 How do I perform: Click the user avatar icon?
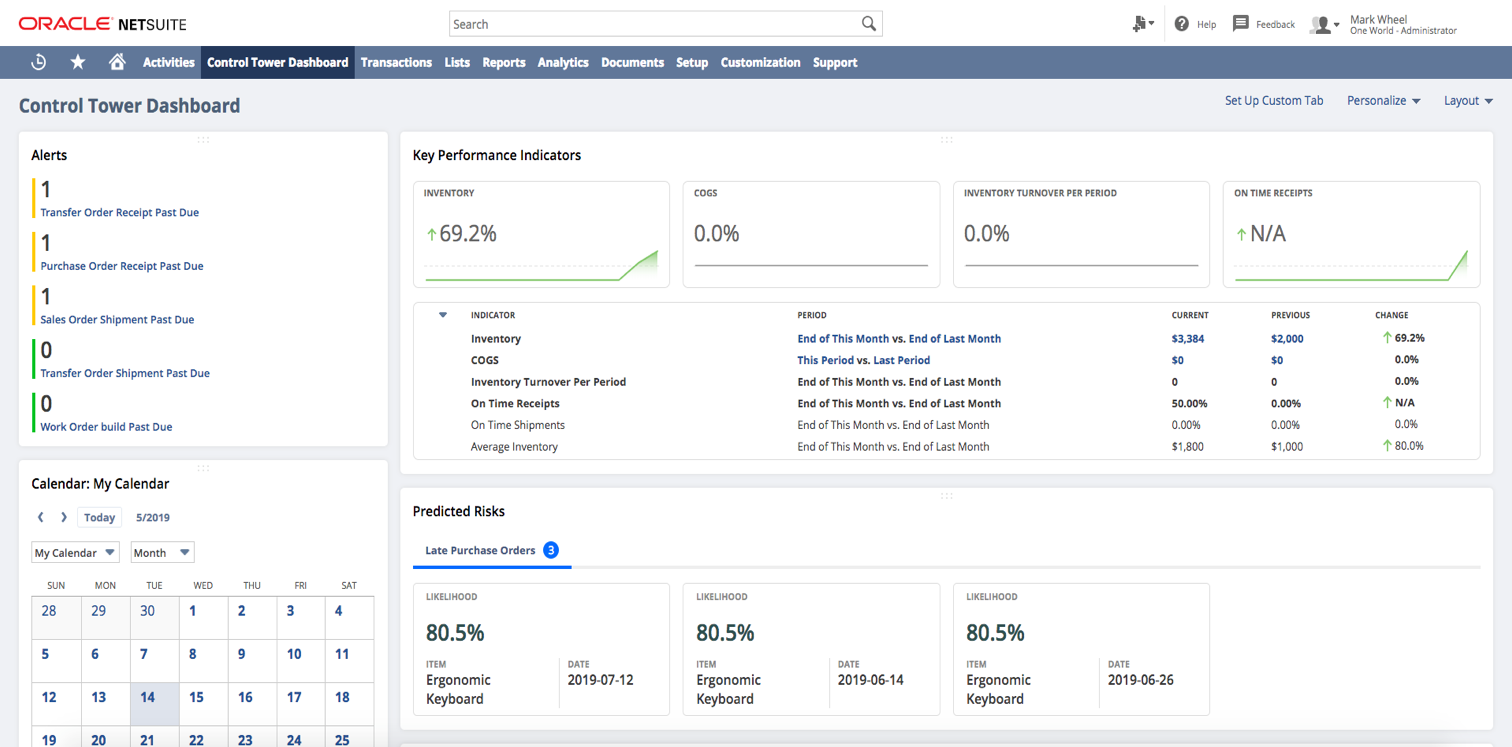point(1320,24)
